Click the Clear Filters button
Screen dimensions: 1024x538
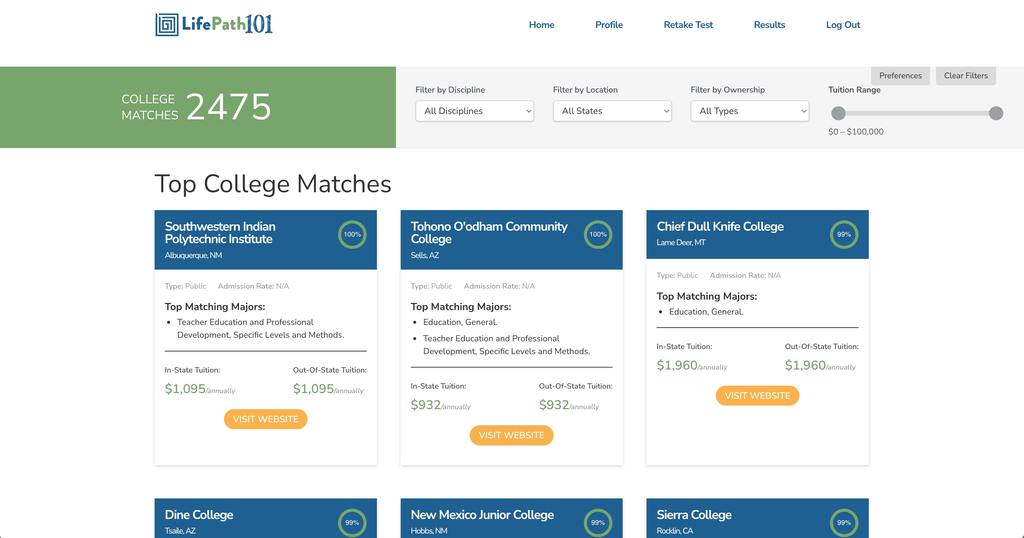pos(966,75)
